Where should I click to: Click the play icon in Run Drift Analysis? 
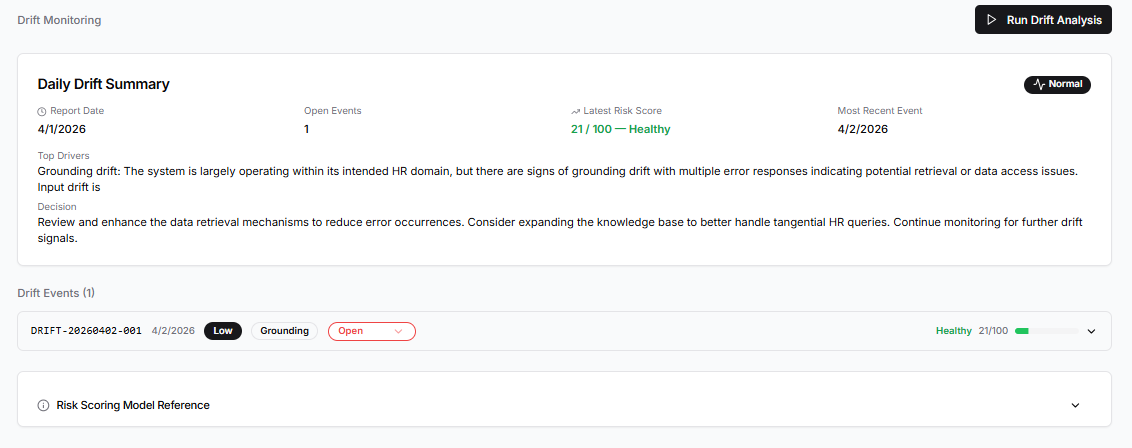point(991,20)
